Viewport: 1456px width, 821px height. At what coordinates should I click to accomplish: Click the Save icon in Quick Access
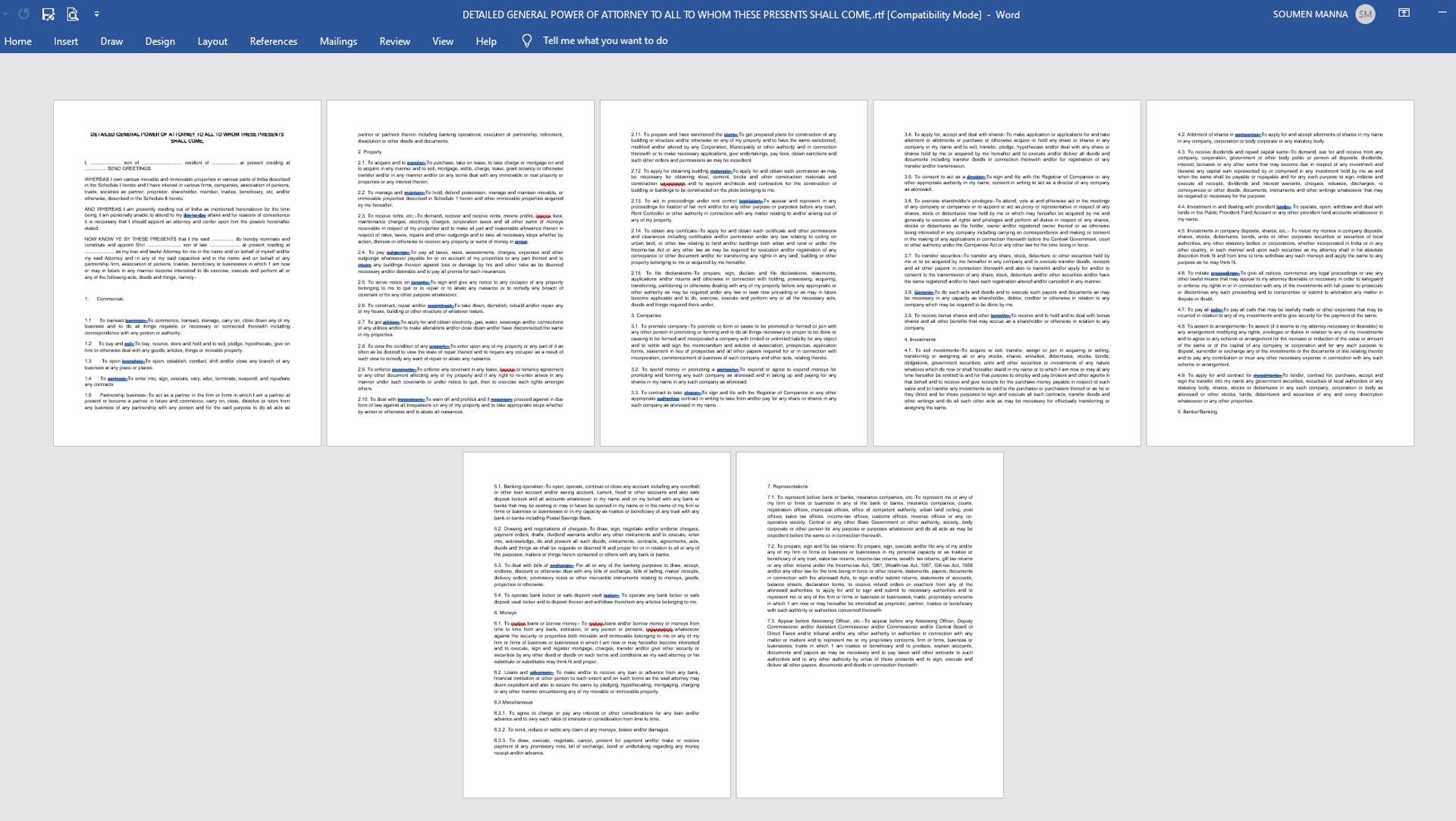tap(48, 14)
